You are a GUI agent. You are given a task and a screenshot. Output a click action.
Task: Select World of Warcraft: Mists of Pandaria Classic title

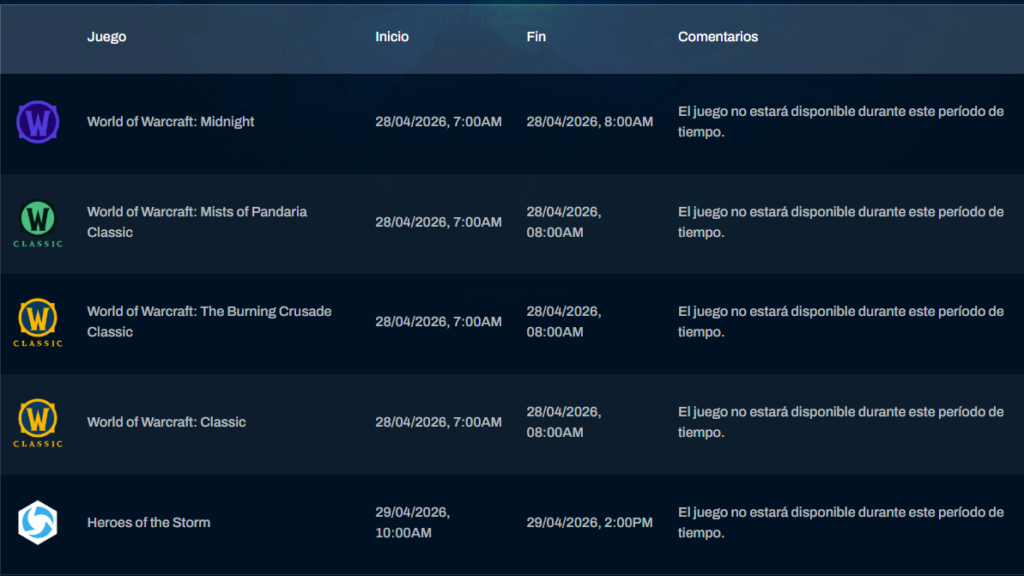click(196, 222)
